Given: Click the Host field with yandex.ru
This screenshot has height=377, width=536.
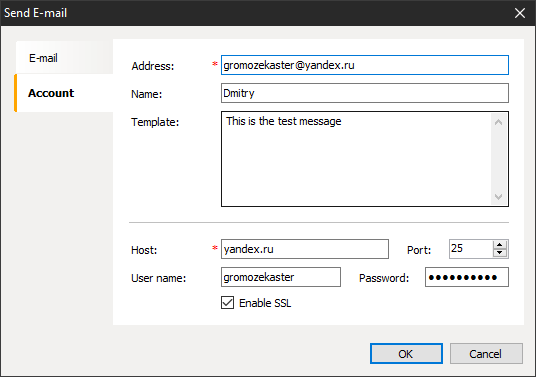Looking at the screenshot, I should point(305,249).
